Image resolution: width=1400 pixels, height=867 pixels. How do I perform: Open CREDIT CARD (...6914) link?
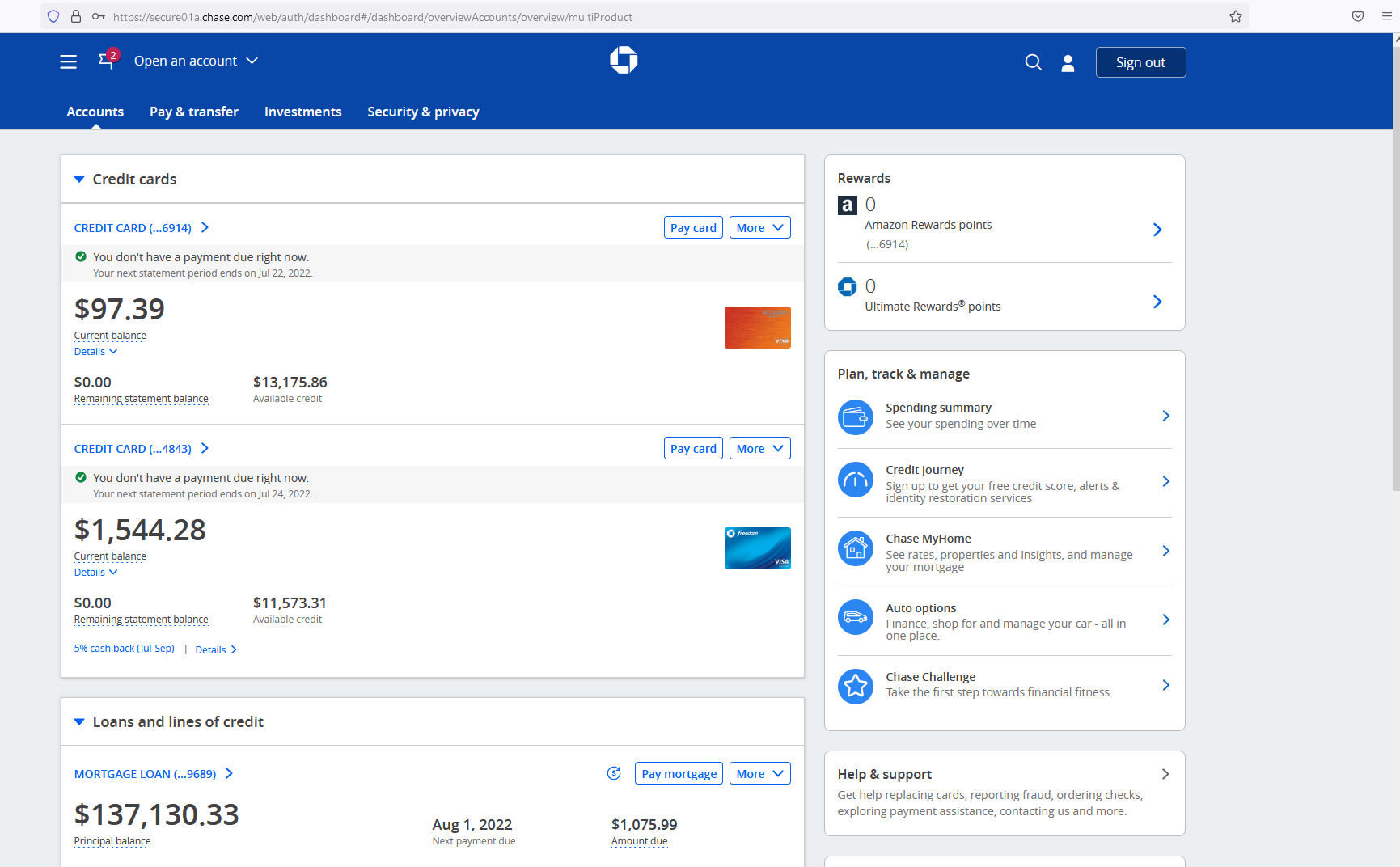pyautogui.click(x=142, y=228)
